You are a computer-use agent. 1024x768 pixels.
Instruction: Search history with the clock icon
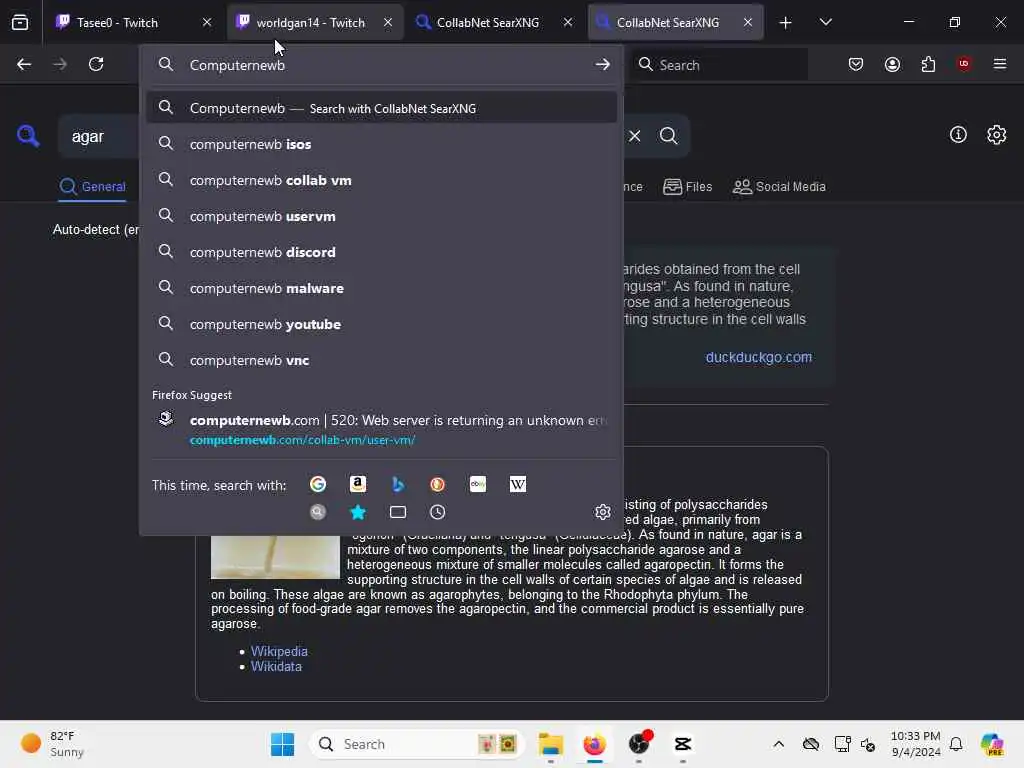click(438, 512)
